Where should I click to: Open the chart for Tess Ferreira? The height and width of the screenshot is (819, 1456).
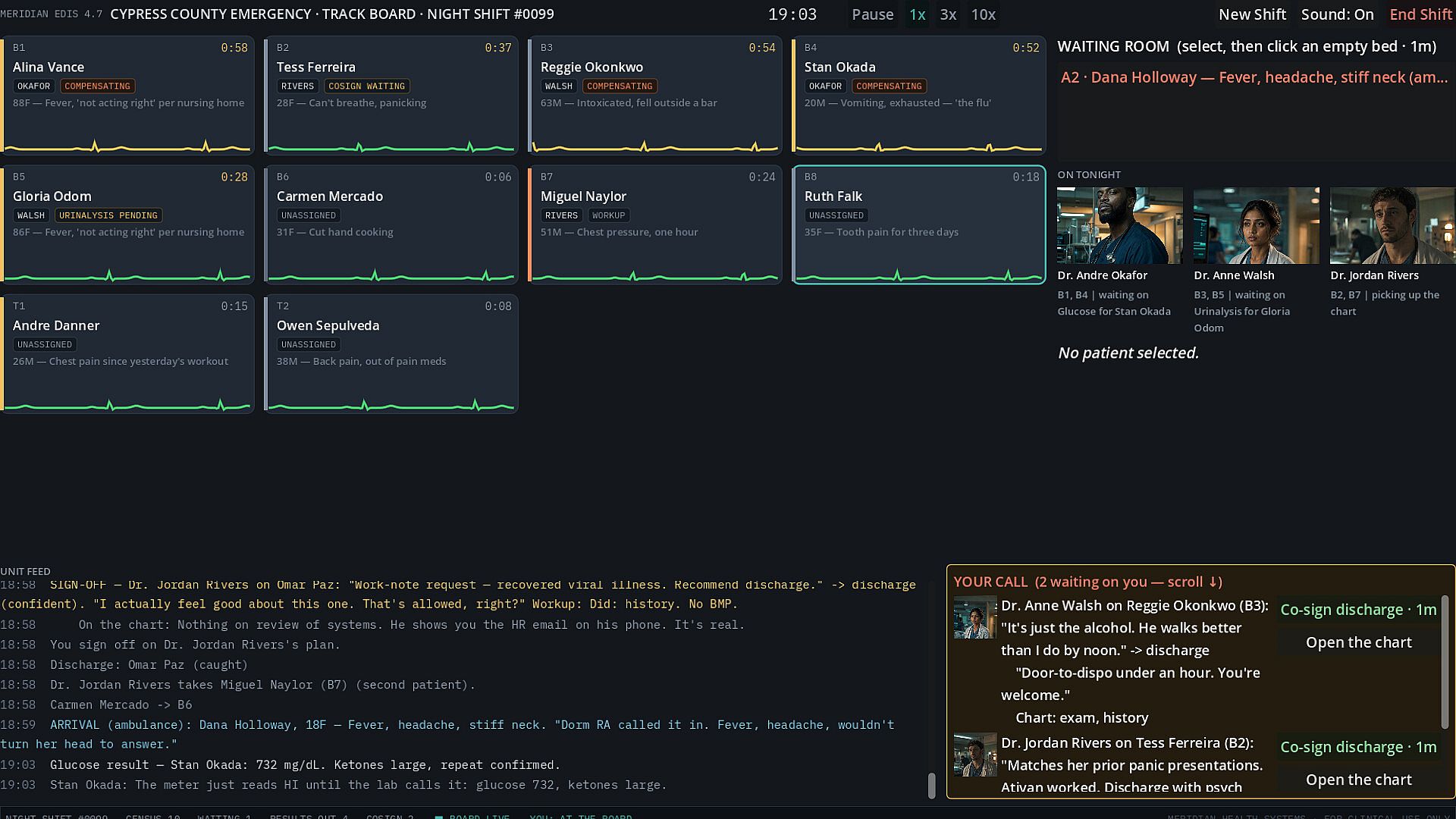1358,780
